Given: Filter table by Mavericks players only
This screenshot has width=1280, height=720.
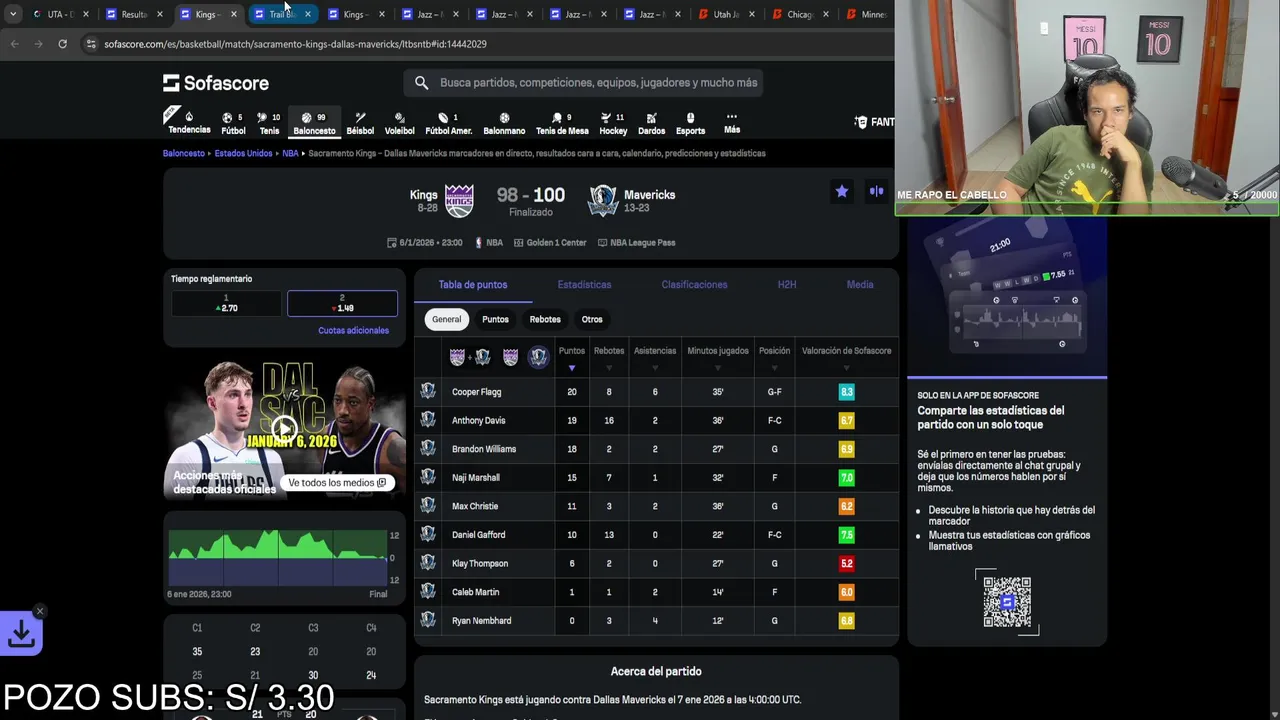Looking at the screenshot, I should tap(538, 357).
